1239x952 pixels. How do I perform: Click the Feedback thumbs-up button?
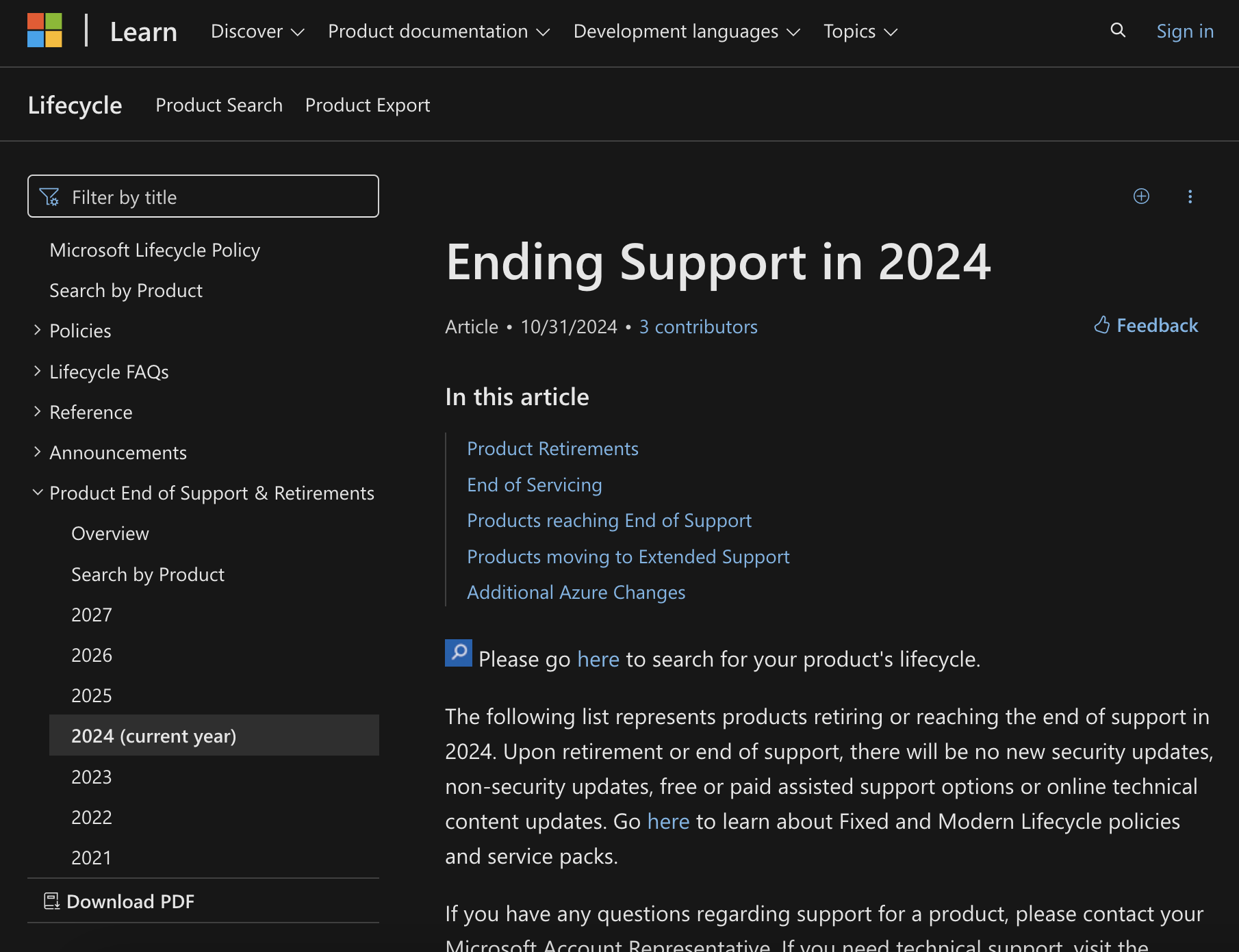point(1146,325)
